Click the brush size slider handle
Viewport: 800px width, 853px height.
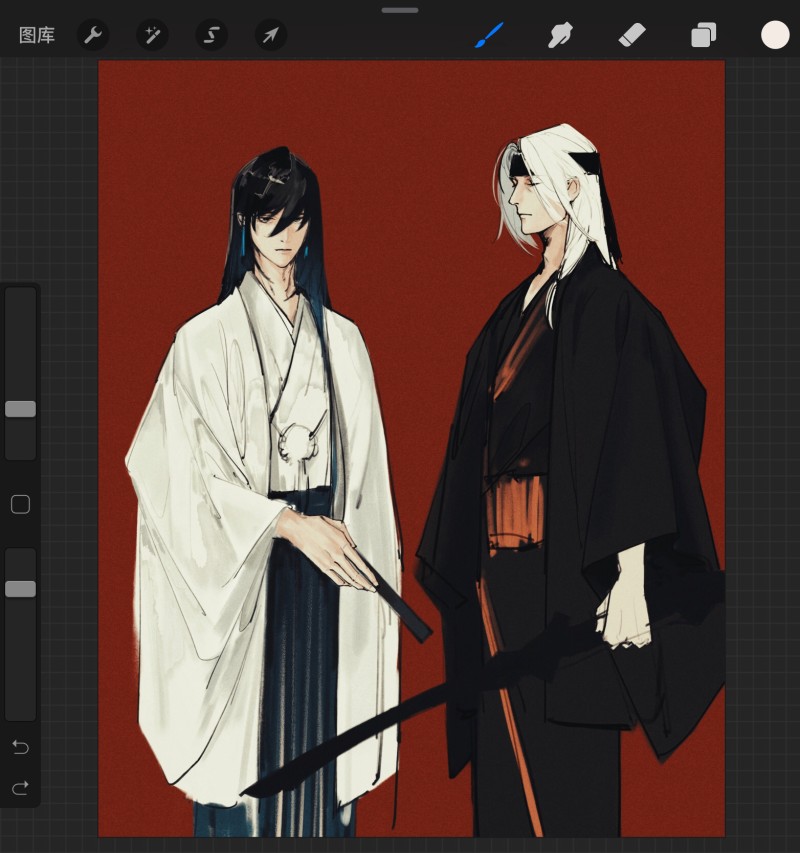pos(21,409)
